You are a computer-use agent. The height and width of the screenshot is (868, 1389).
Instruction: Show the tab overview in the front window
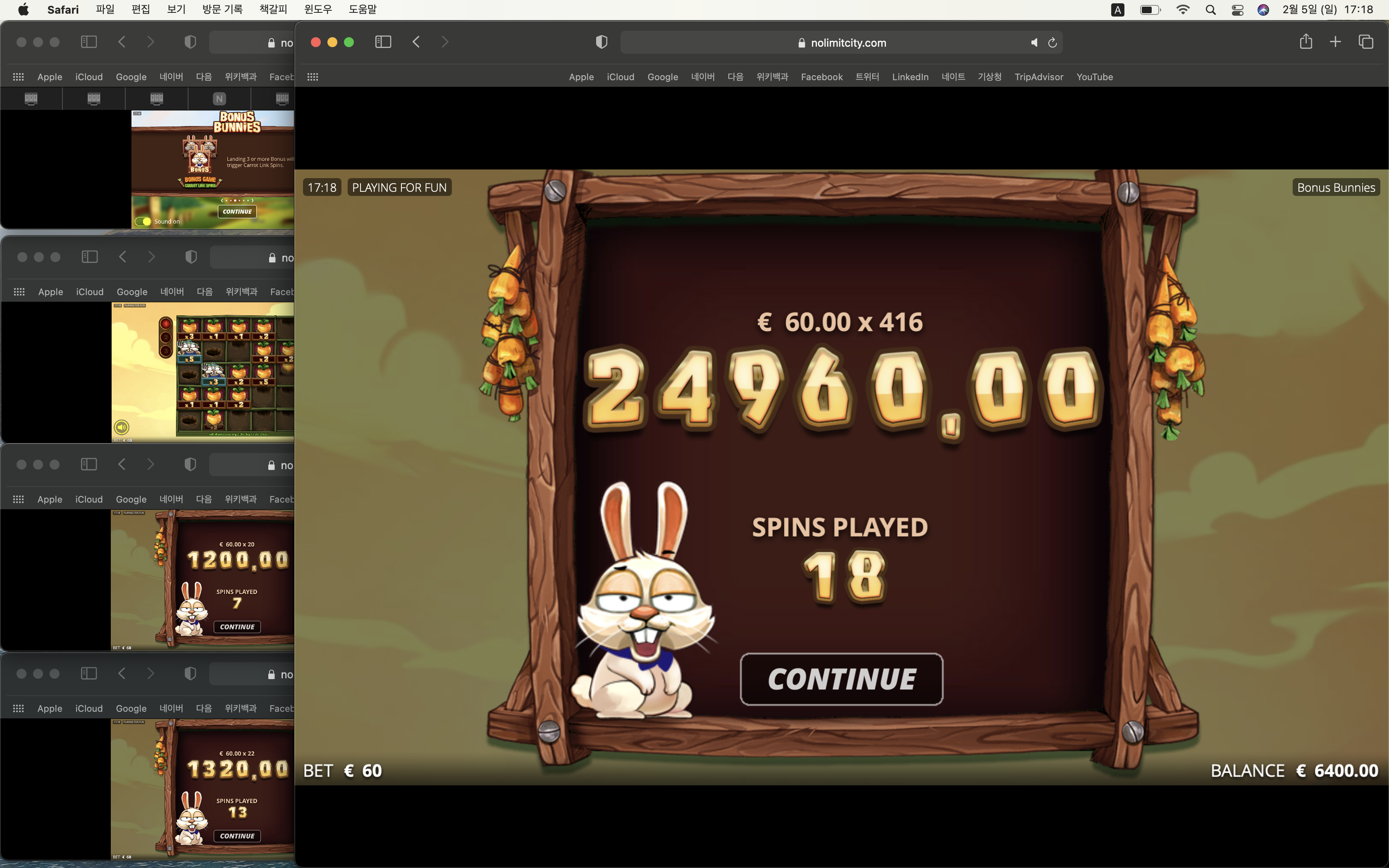(x=1366, y=42)
